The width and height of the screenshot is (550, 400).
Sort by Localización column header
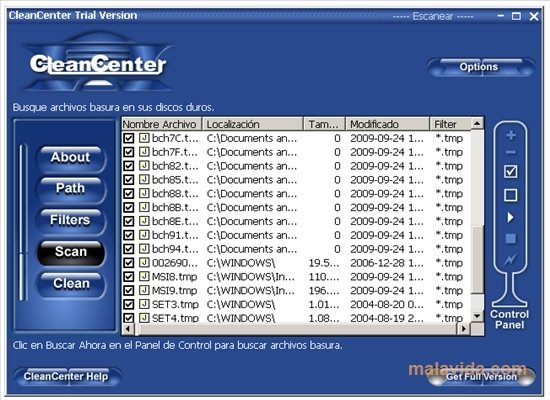[x=253, y=124]
